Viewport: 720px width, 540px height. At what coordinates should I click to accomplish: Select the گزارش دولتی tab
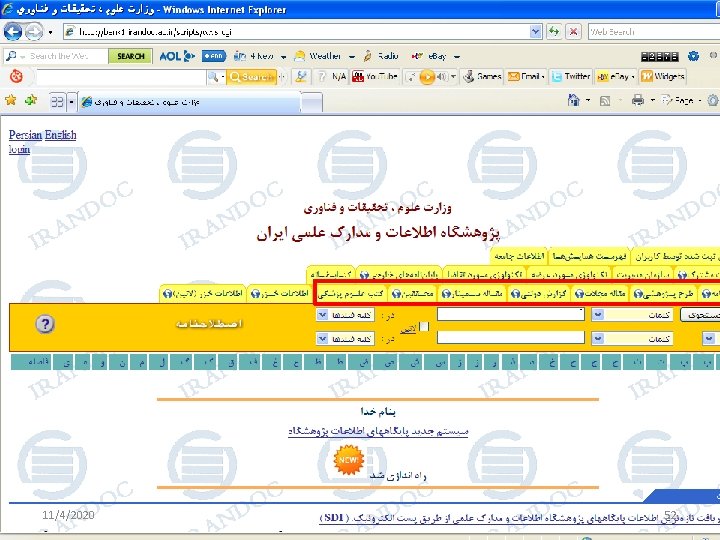point(539,294)
